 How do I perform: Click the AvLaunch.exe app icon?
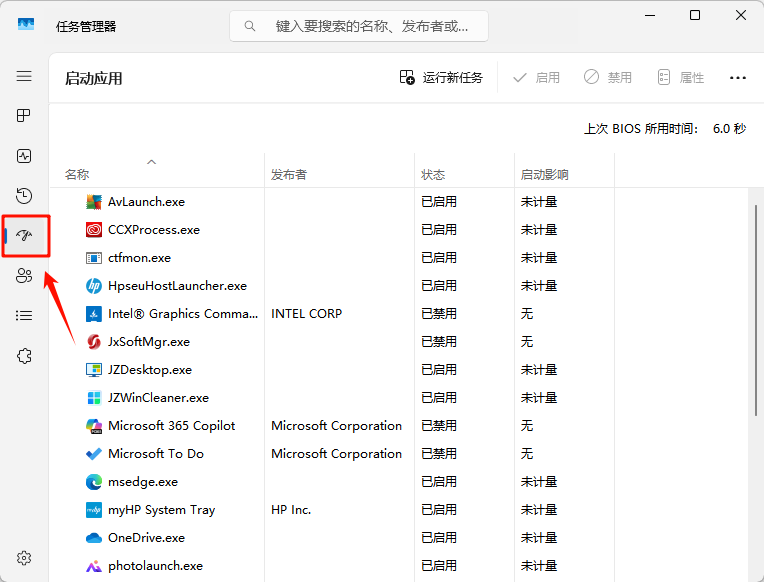(94, 202)
